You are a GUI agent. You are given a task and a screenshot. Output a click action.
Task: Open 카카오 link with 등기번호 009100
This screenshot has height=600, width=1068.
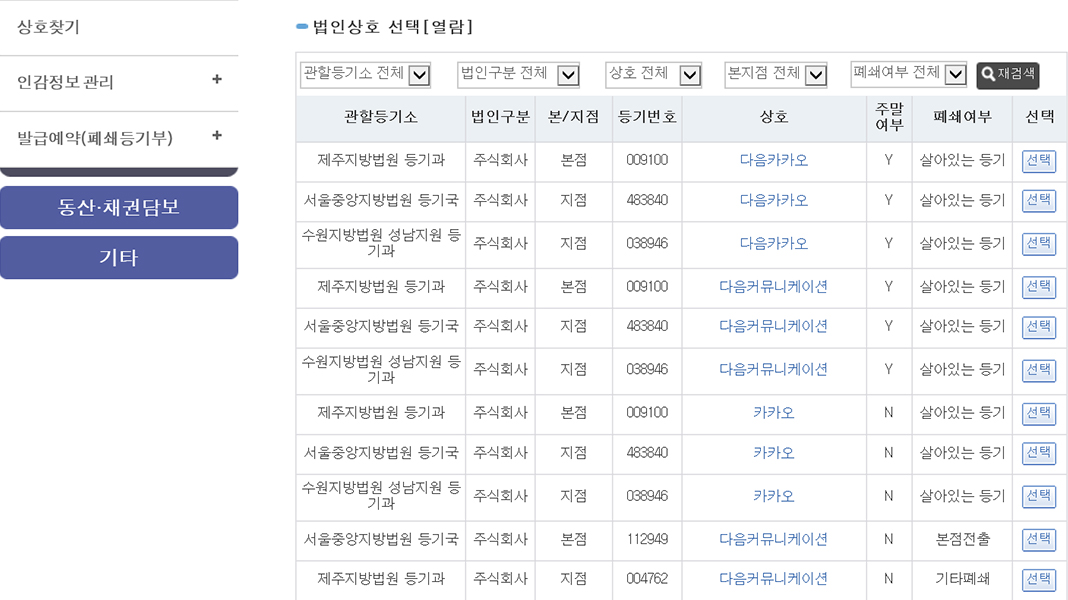click(774, 413)
